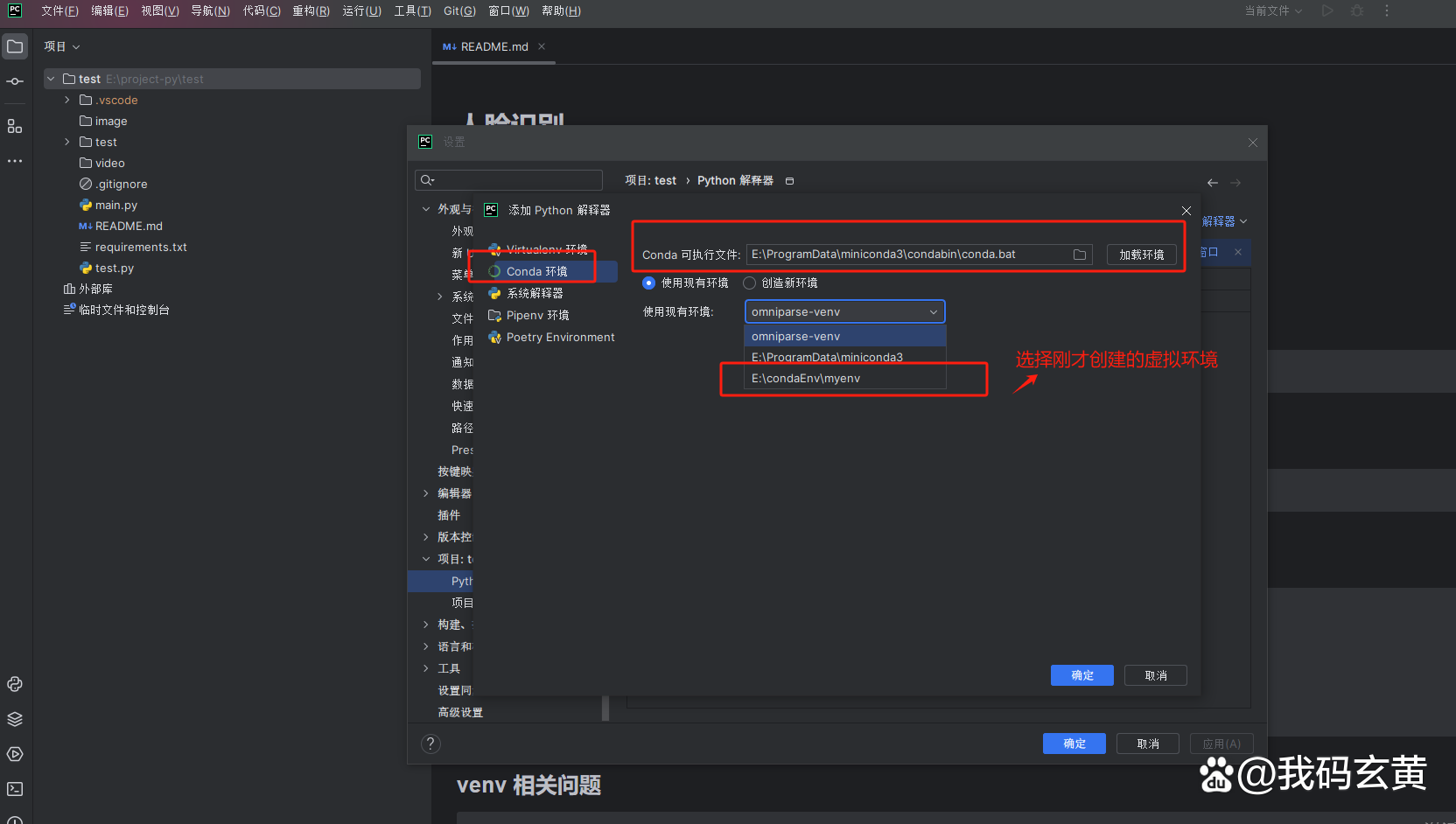This screenshot has width=1456, height=824.
Task: Expand the 版本控 settings category
Action: (x=426, y=537)
